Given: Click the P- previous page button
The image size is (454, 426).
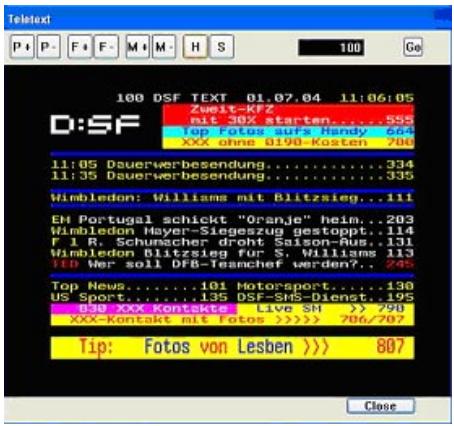Looking at the screenshot, I should tap(49, 47).
